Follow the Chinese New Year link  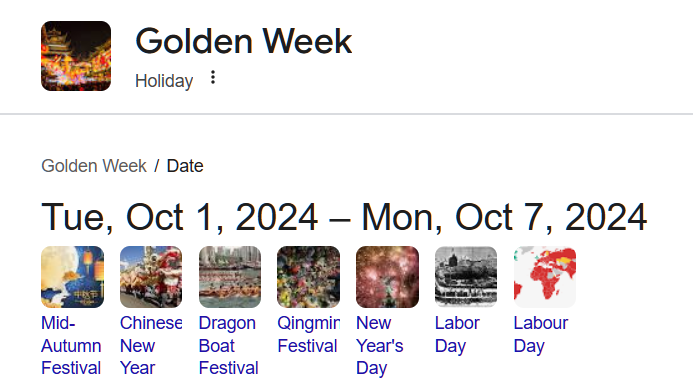click(151, 346)
